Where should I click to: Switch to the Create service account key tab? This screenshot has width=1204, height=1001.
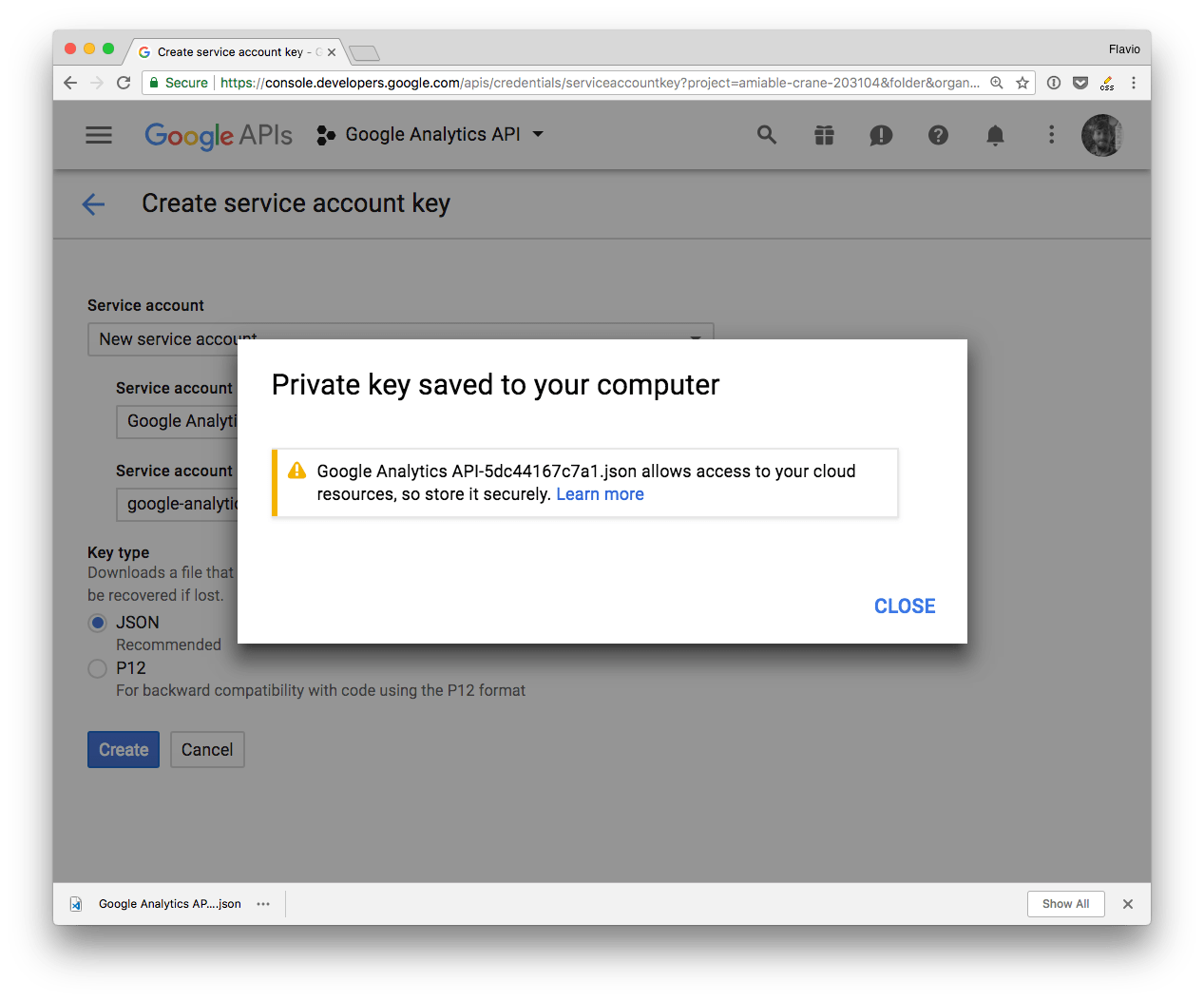230,52
